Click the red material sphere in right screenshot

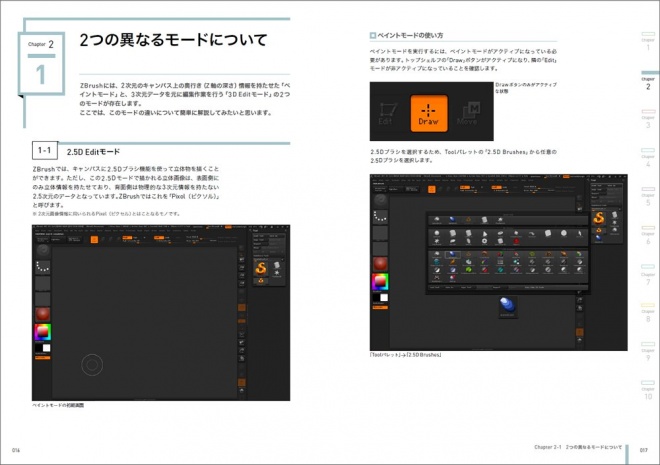click(381, 264)
